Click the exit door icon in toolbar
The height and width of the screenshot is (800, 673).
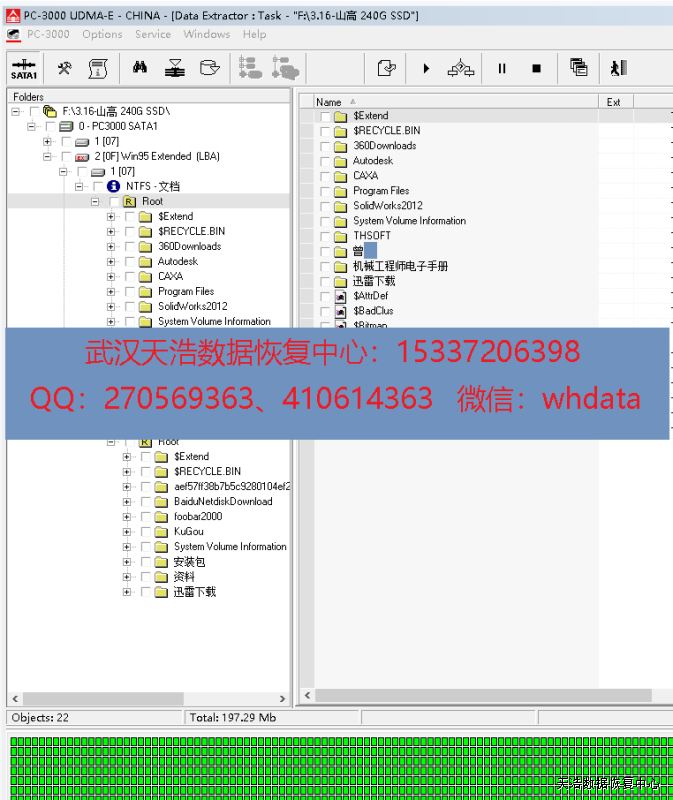coord(618,69)
